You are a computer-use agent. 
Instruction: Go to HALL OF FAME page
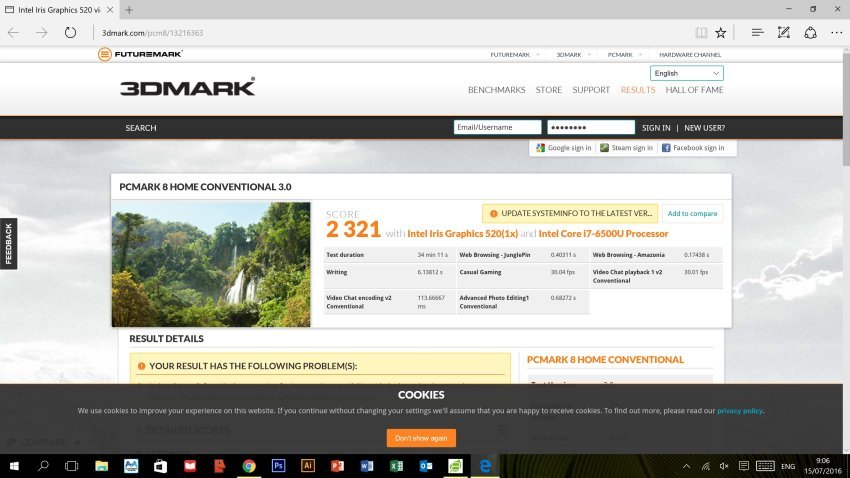[694, 90]
